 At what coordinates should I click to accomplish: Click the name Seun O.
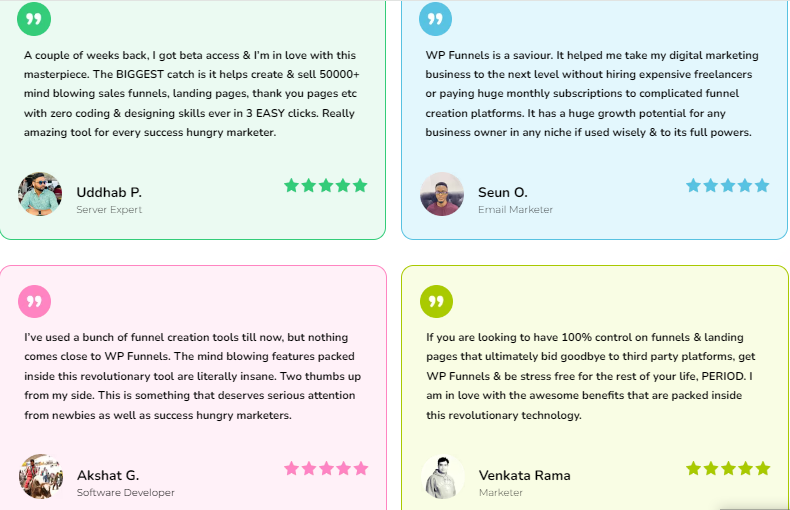point(502,192)
